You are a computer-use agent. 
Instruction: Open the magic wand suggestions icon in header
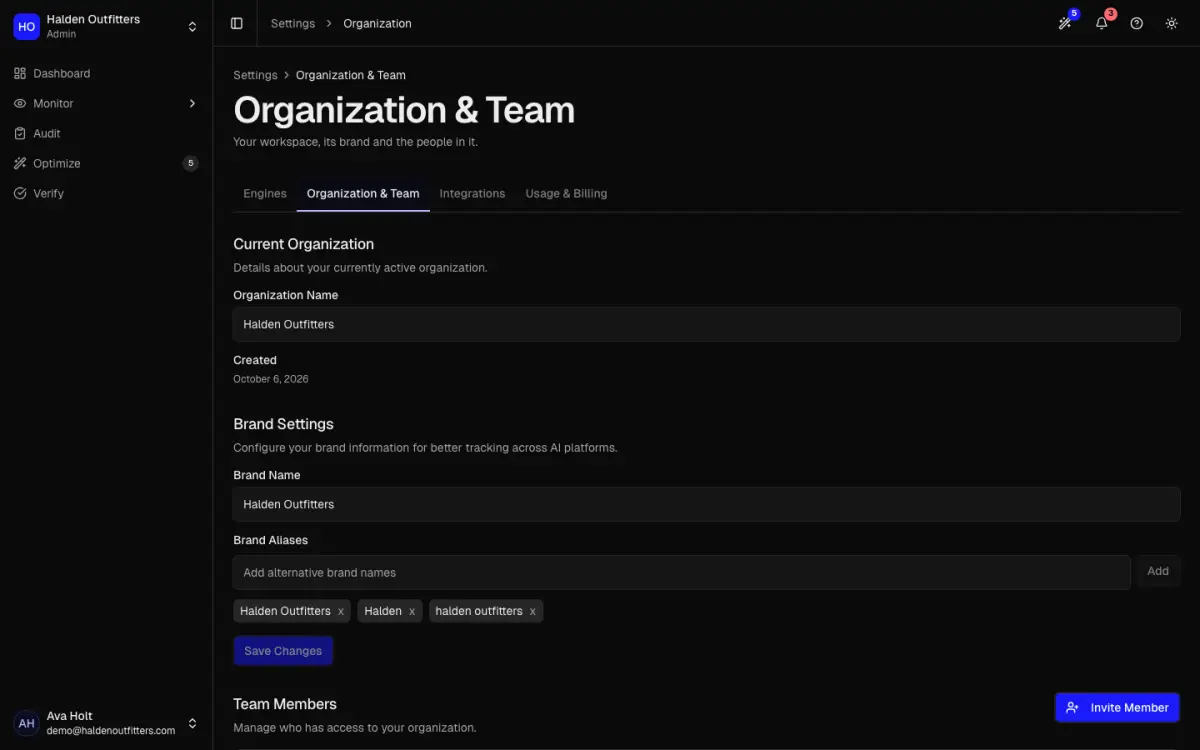(1066, 23)
